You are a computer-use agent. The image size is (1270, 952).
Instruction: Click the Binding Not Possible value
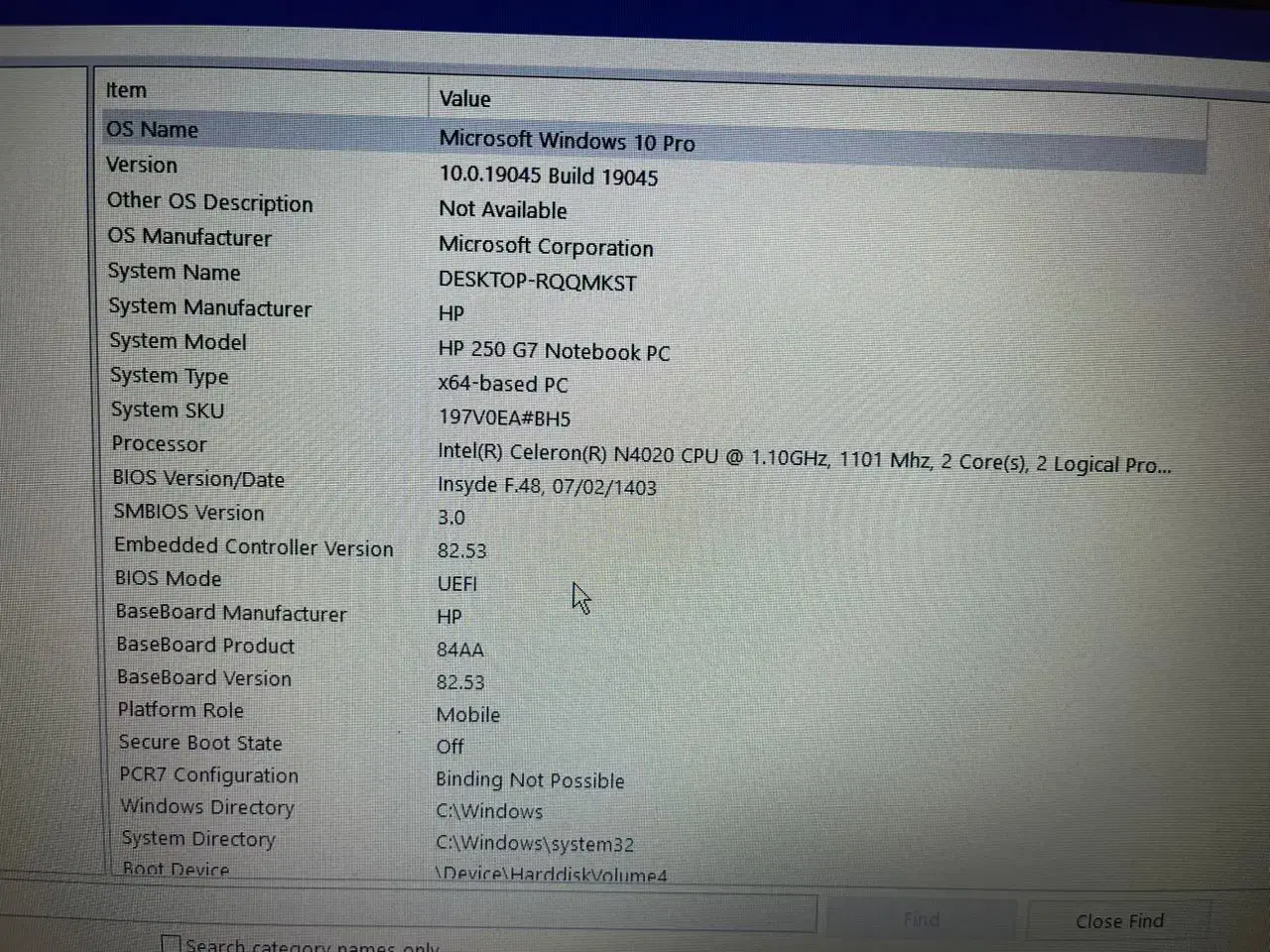pos(530,780)
